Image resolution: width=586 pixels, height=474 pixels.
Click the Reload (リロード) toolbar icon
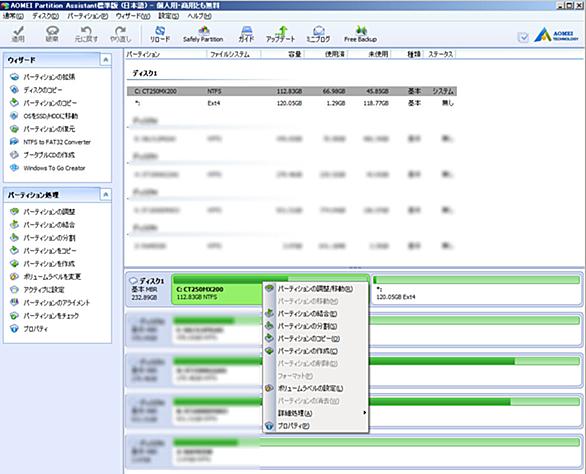tap(160, 31)
